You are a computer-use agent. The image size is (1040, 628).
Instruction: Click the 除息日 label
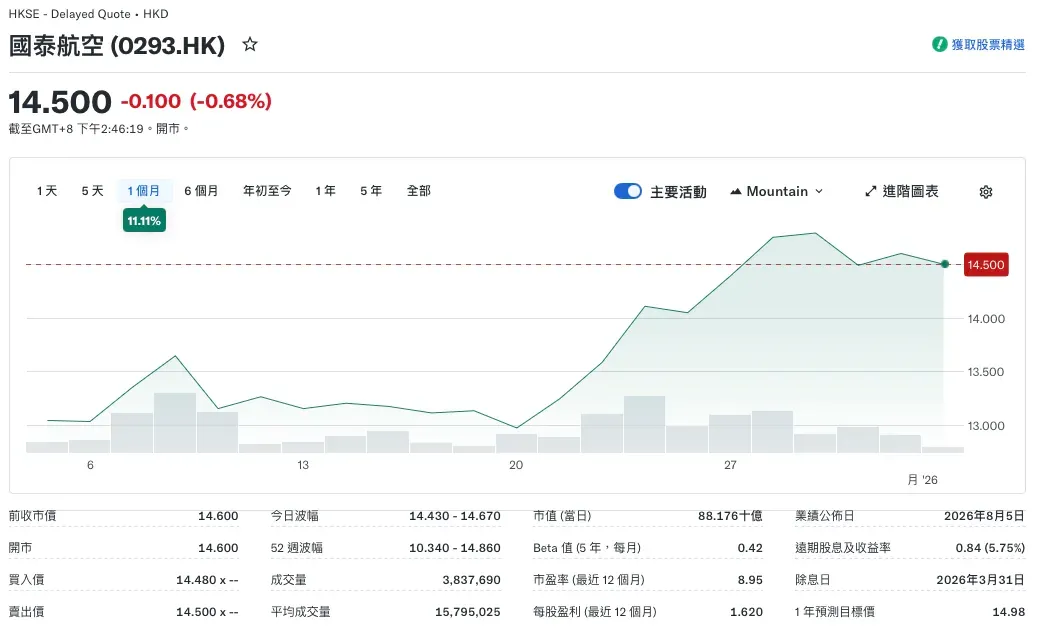[x=812, y=580]
